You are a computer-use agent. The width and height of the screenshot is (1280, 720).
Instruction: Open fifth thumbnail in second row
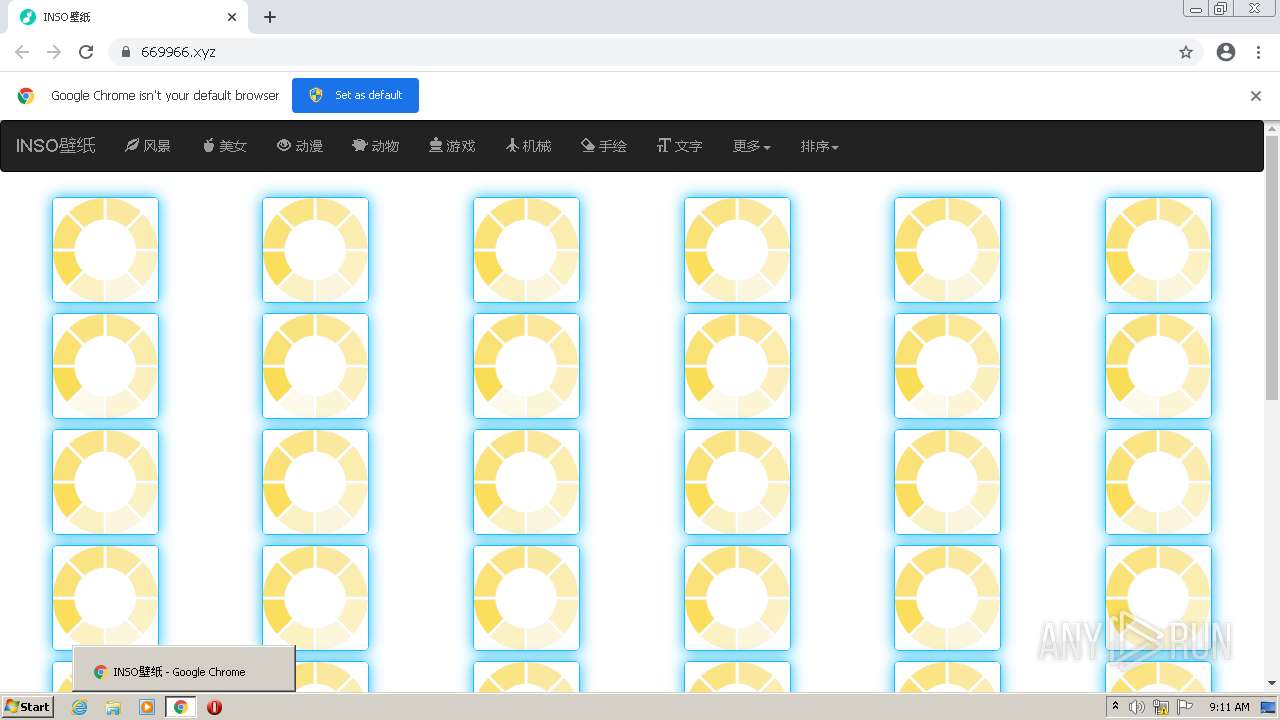point(947,366)
